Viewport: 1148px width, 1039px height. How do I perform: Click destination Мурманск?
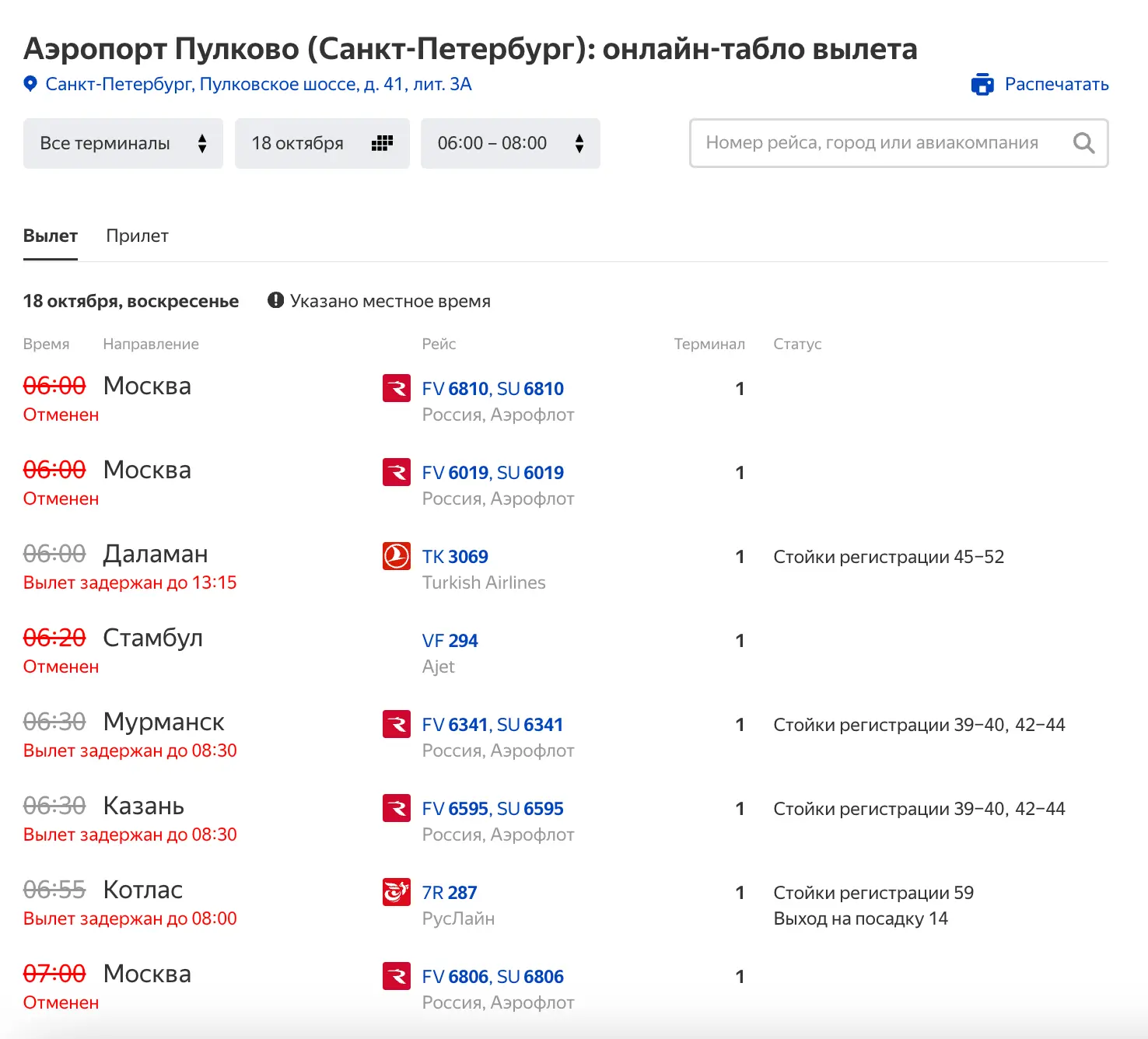tap(164, 722)
